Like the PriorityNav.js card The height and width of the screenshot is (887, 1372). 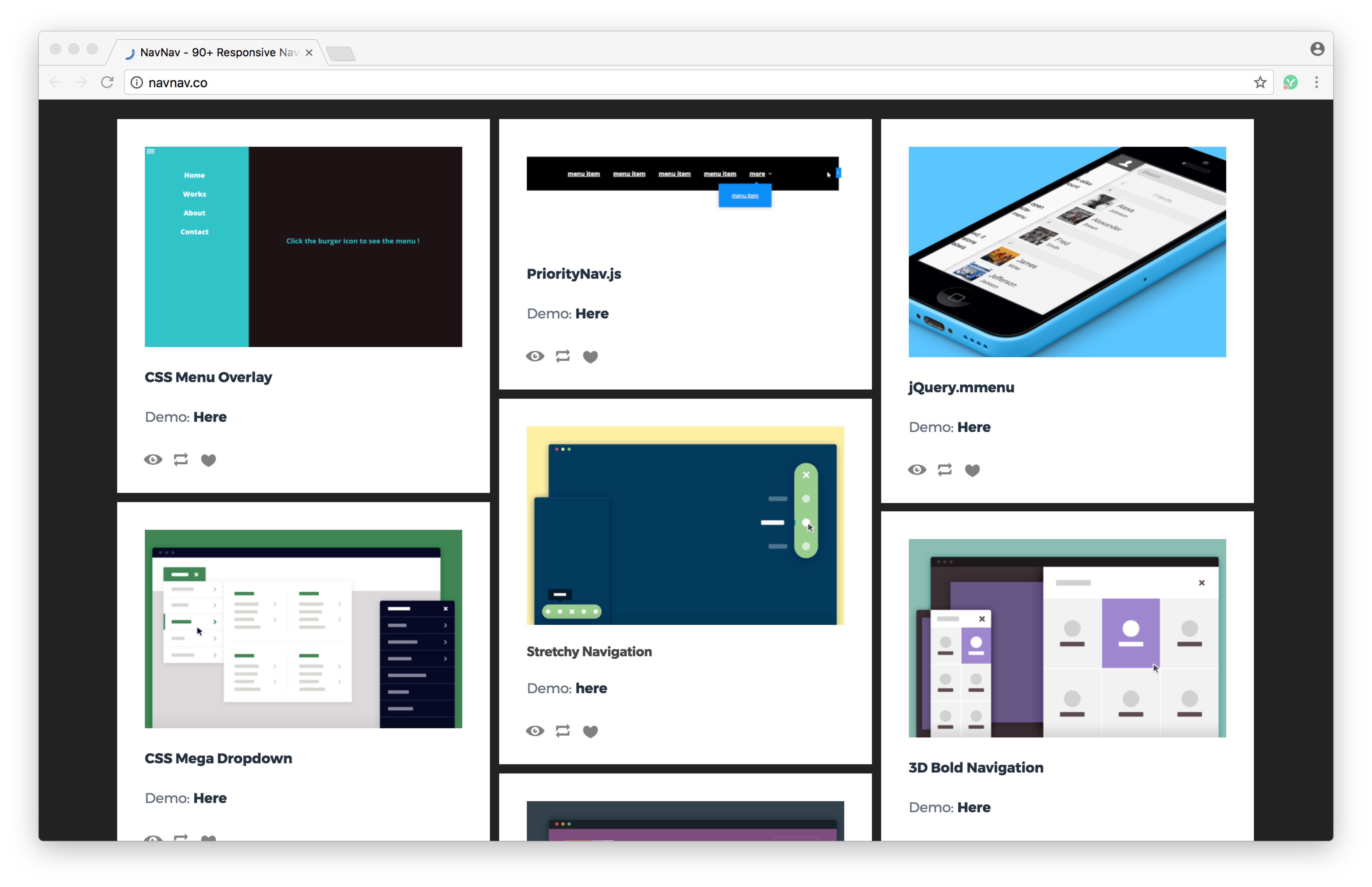point(590,357)
